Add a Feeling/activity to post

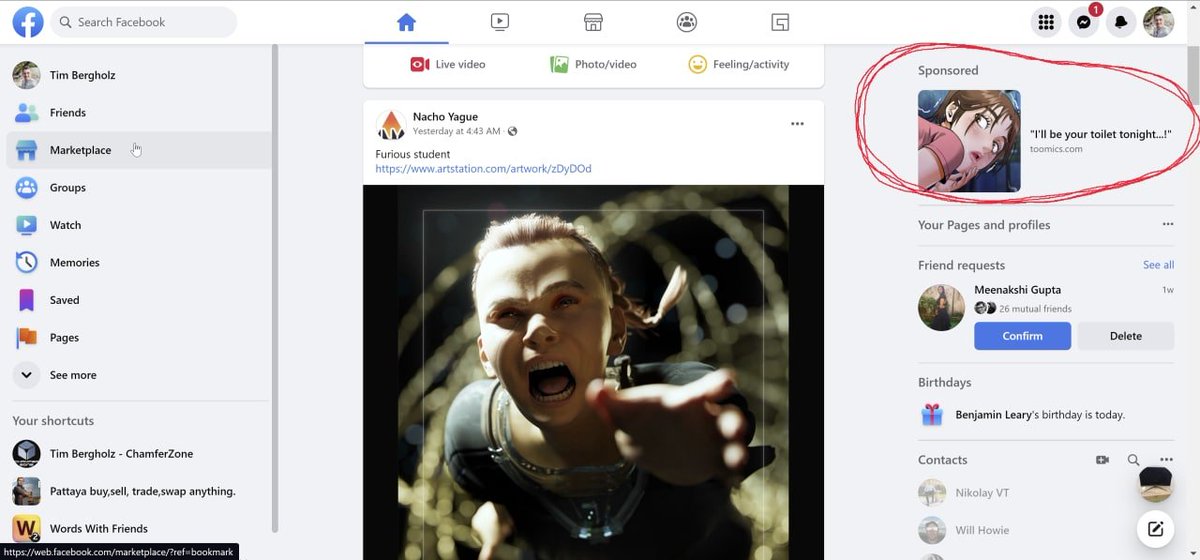coord(739,64)
